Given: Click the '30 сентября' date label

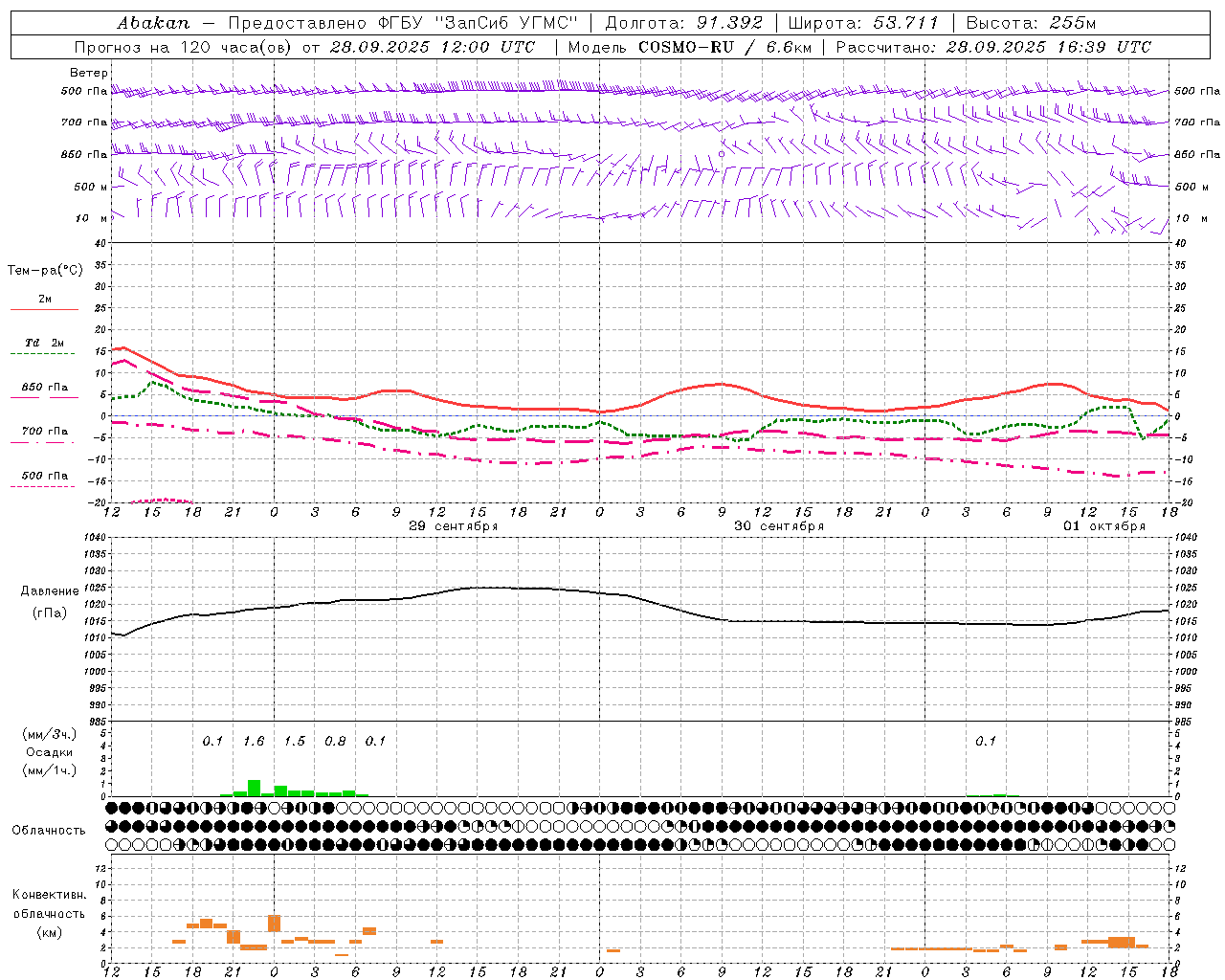Looking at the screenshot, I should click(779, 526).
